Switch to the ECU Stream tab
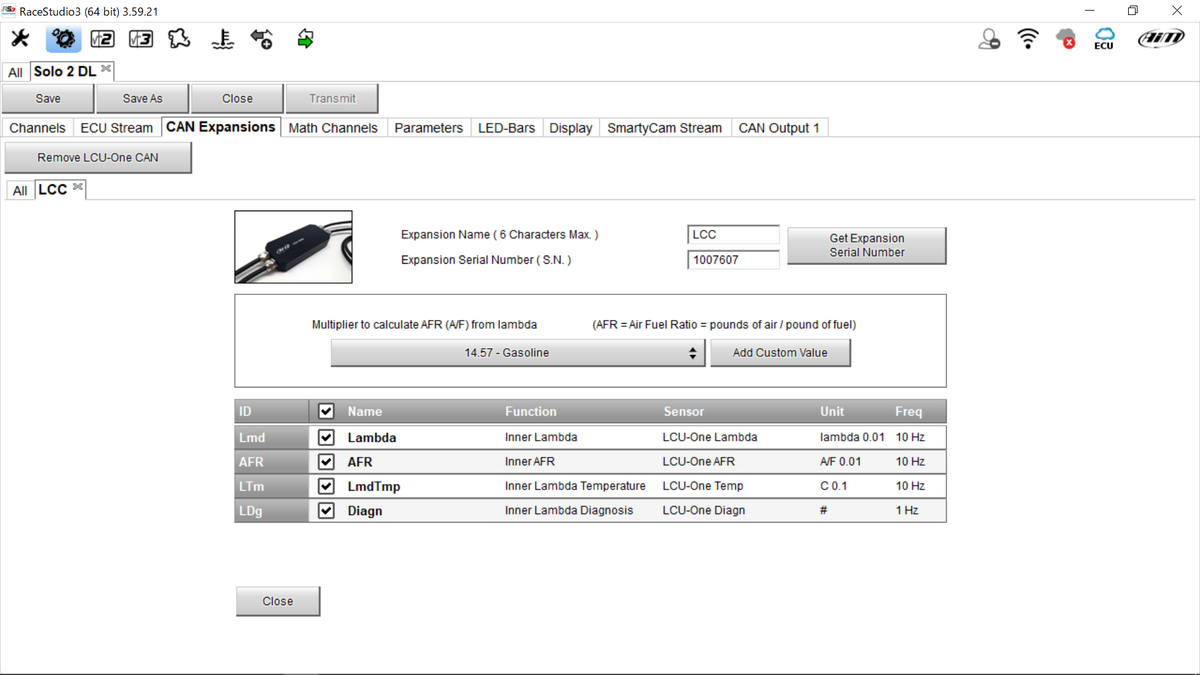Viewport: 1200px width, 675px height. pos(117,128)
